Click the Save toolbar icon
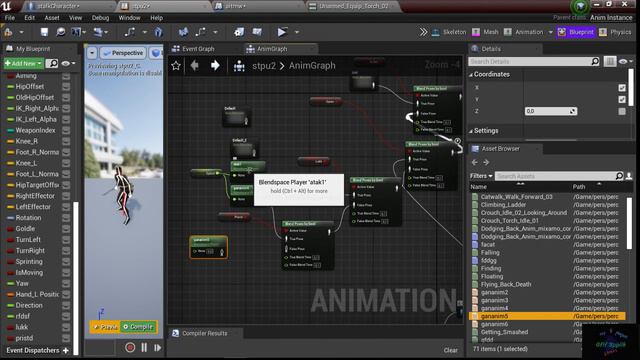The width and height of the screenshot is (640, 360). [44, 32]
